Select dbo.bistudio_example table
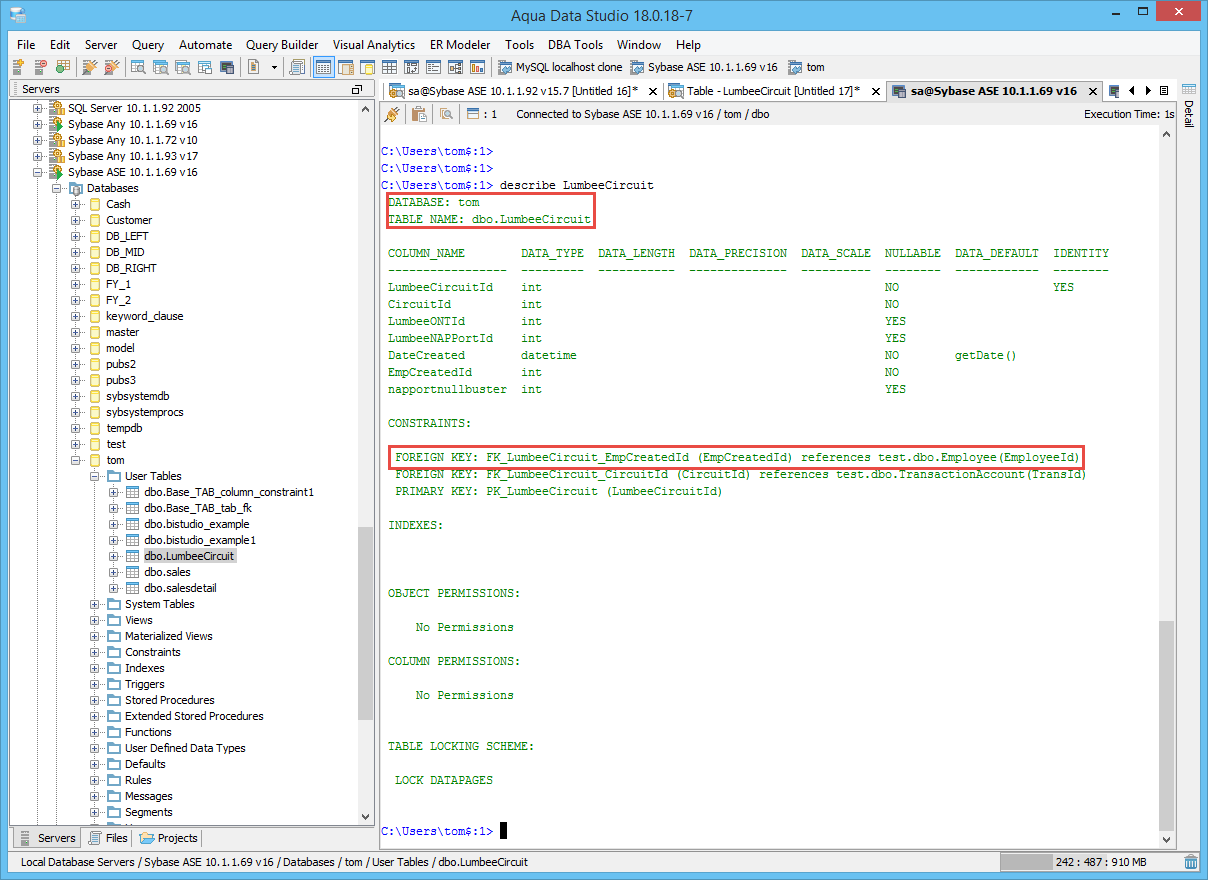 [197, 524]
